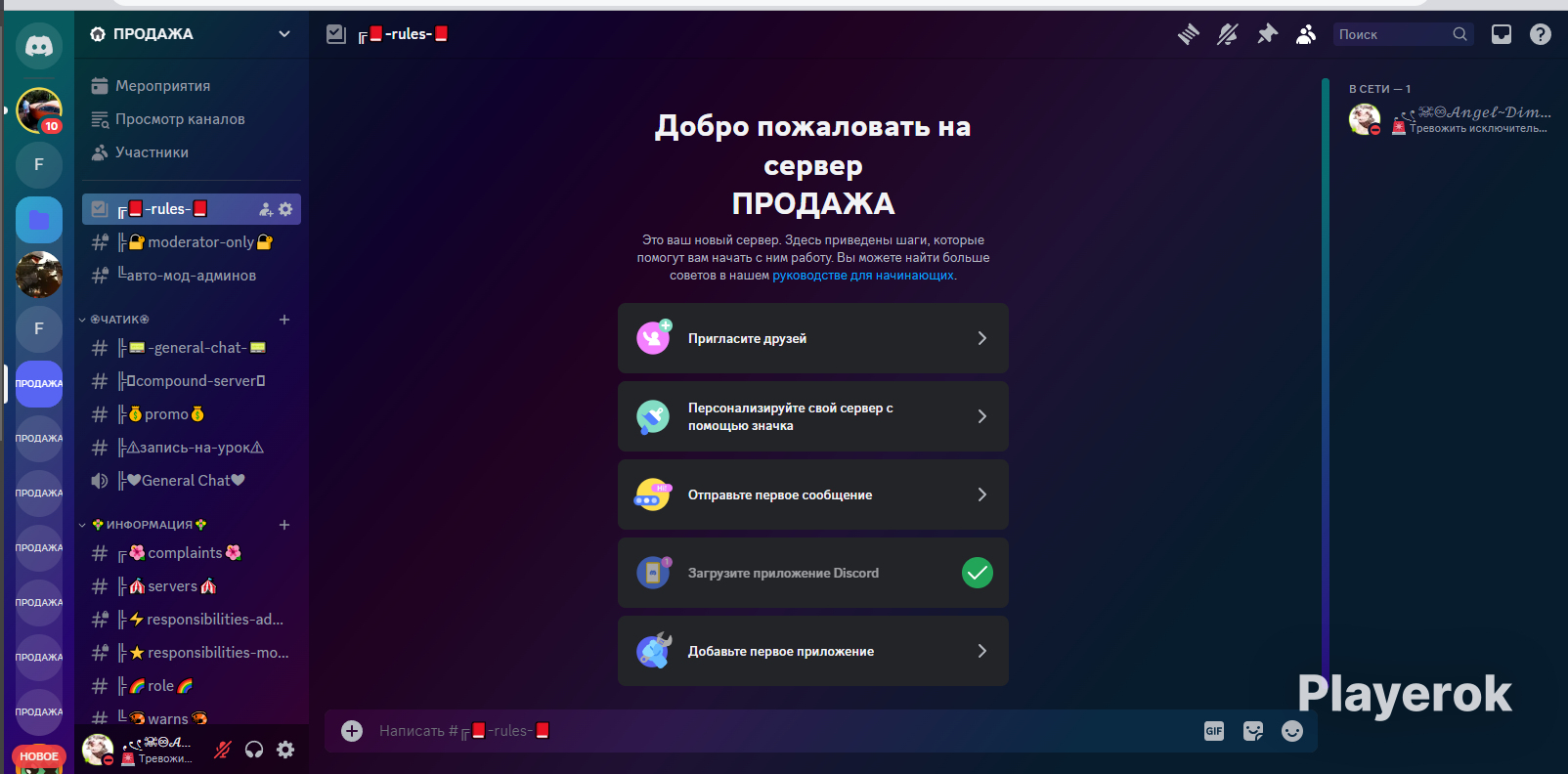Toggle microphone mute in user panel
The image size is (1568, 774).
click(x=223, y=750)
